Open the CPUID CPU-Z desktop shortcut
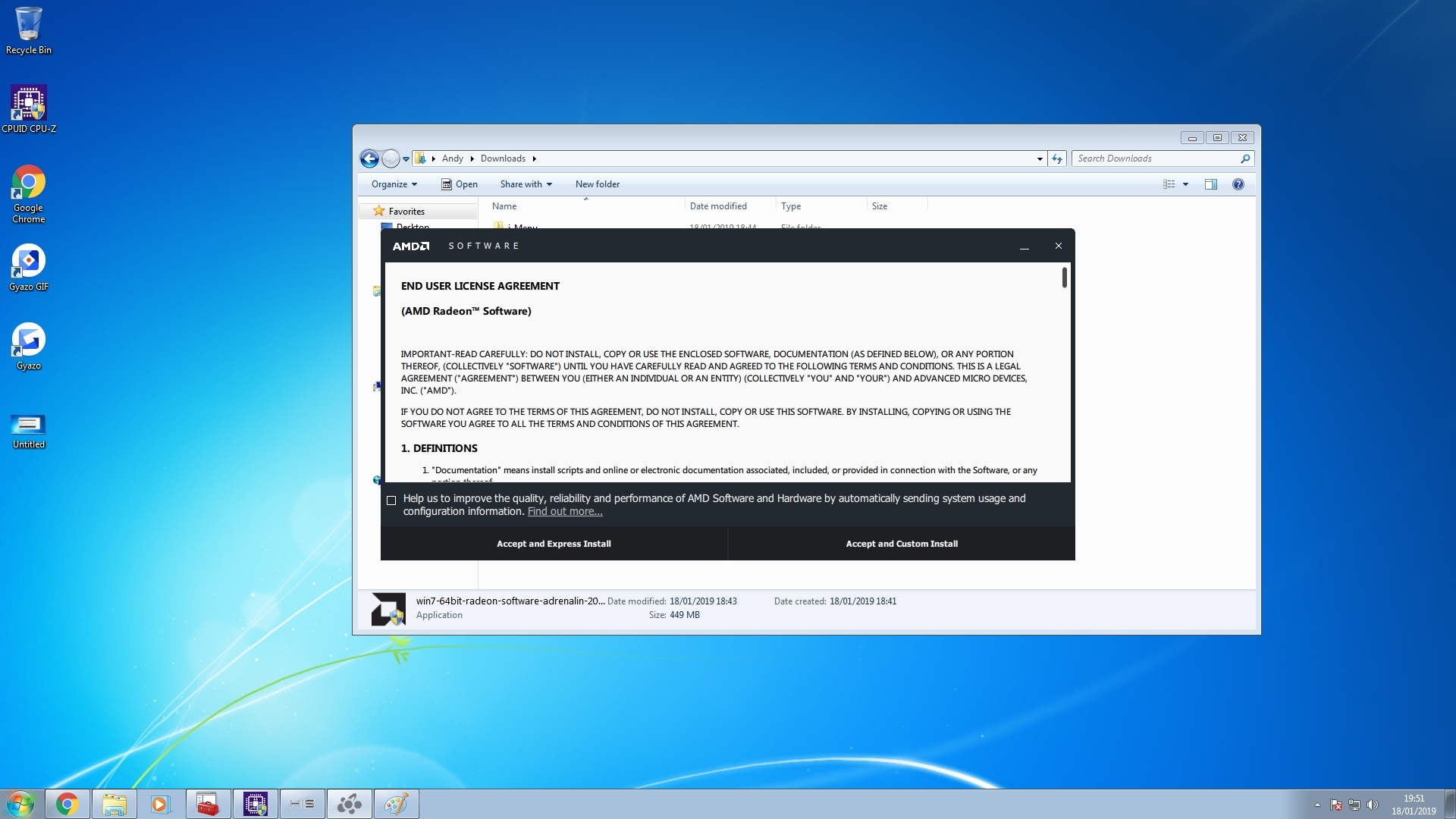The image size is (1456, 819). (29, 103)
